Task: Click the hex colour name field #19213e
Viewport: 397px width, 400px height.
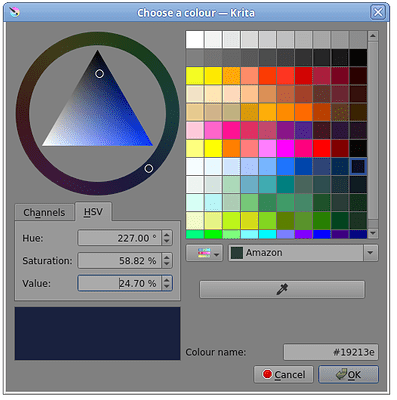Action: [331, 352]
